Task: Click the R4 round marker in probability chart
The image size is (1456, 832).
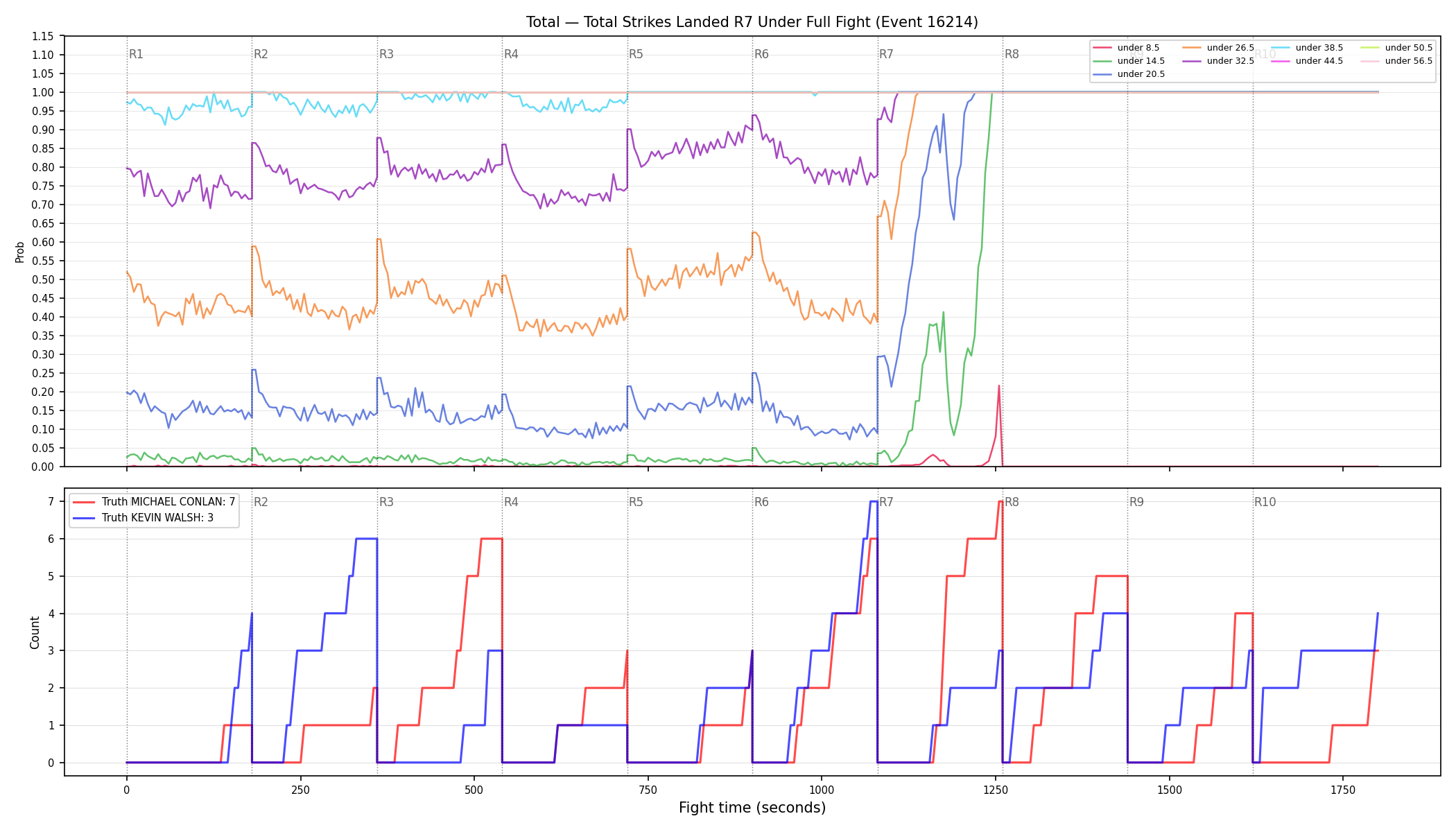Action: (x=511, y=54)
